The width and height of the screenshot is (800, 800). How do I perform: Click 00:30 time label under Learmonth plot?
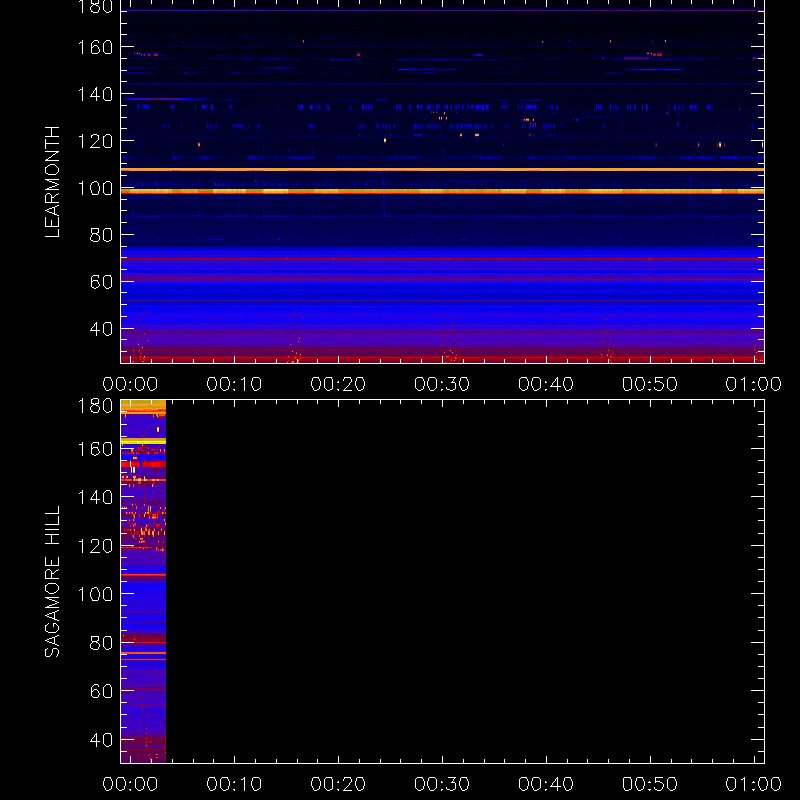click(442, 384)
